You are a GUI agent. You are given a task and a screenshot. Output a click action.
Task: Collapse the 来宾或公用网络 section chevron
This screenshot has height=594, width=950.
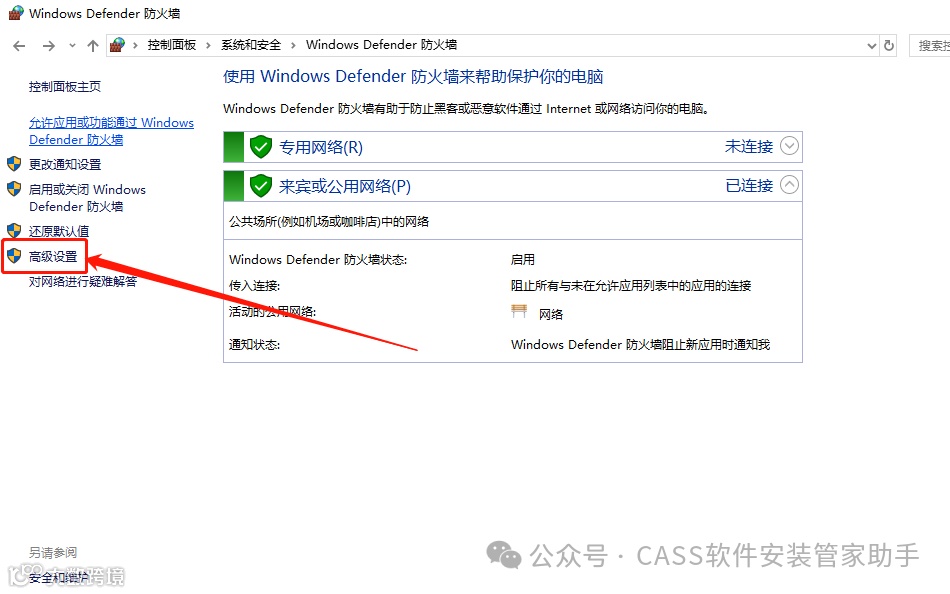tap(789, 185)
